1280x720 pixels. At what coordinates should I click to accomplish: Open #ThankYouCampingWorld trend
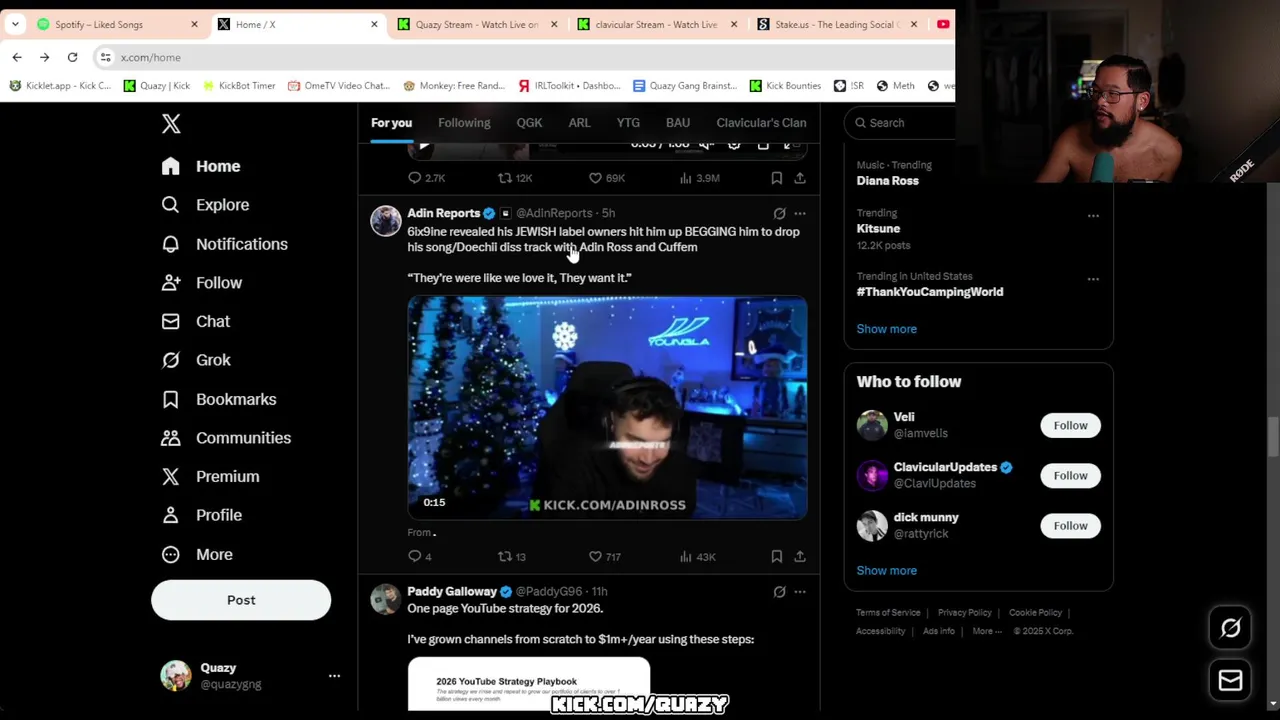click(x=930, y=292)
